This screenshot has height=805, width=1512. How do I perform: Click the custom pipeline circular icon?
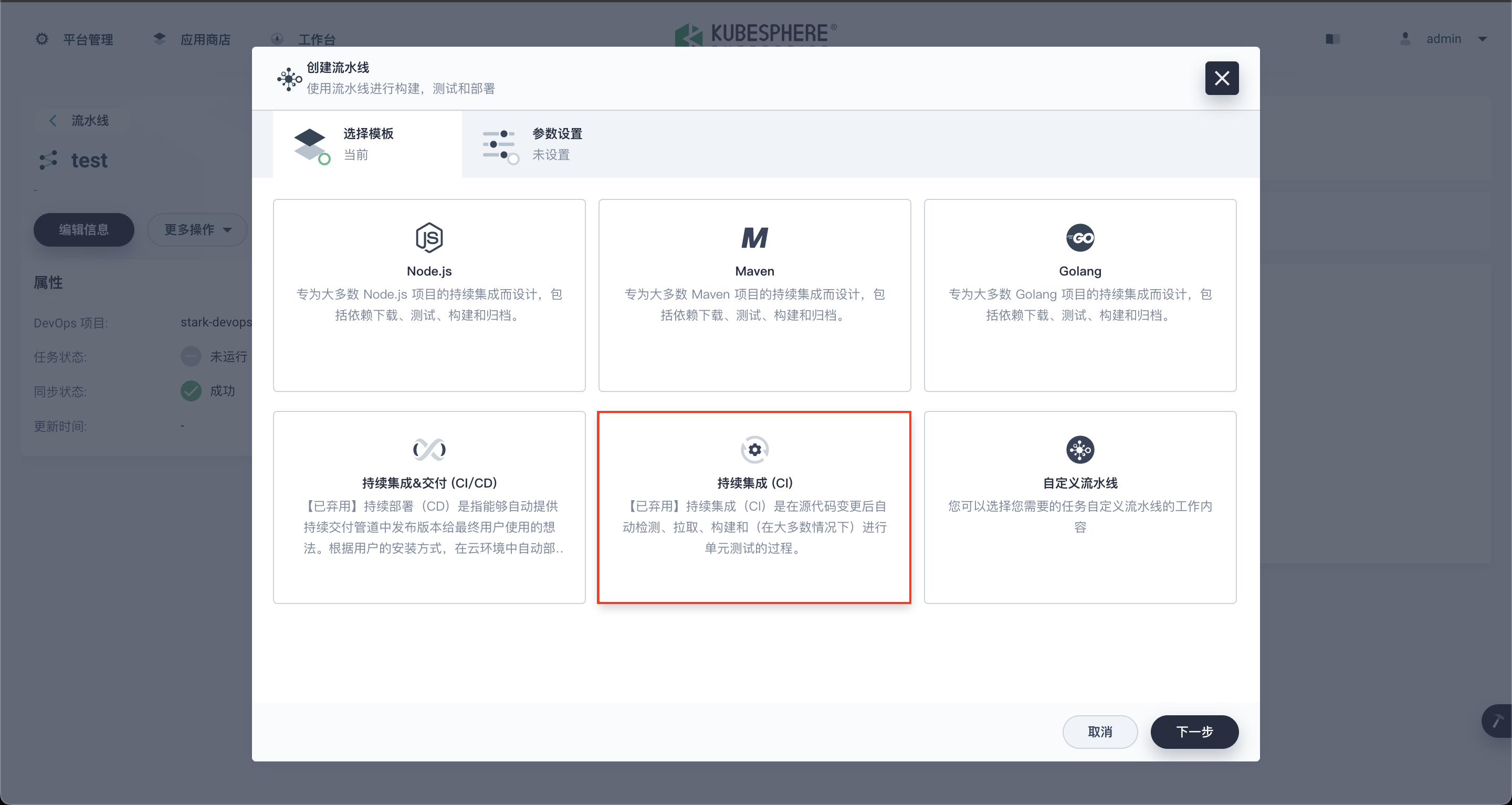1080,449
